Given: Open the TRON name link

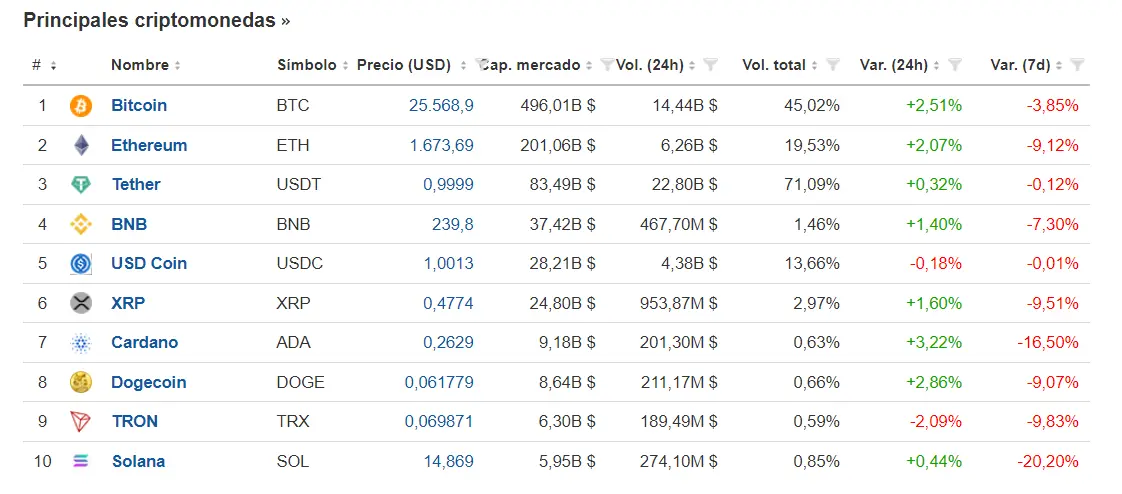Looking at the screenshot, I should pyautogui.click(x=135, y=422).
